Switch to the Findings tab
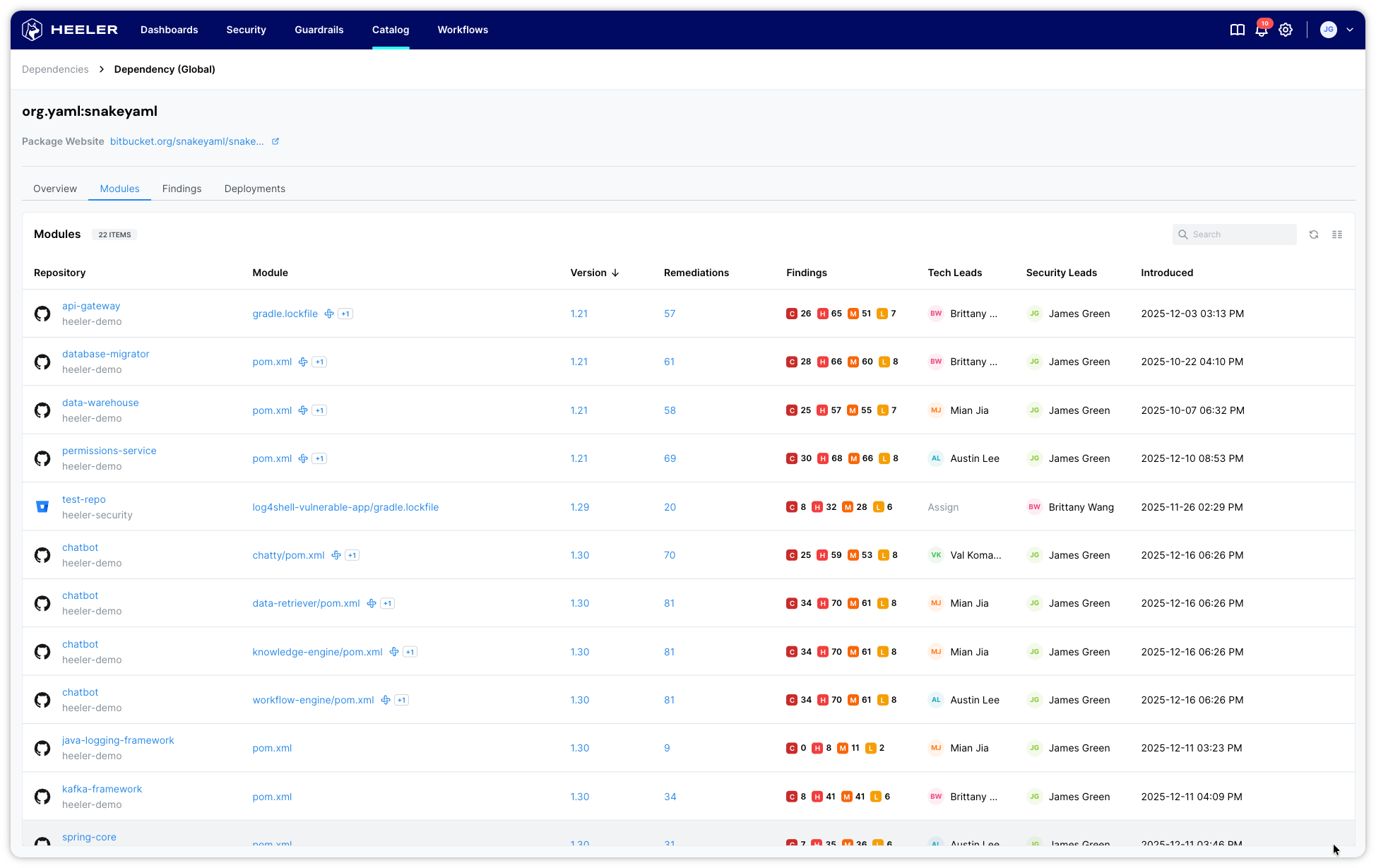Viewport: 1376px width, 868px height. point(182,189)
